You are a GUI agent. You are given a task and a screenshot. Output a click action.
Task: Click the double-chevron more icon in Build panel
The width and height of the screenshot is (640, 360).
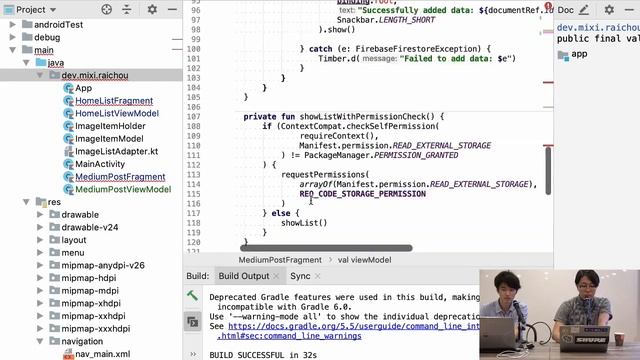193,354
